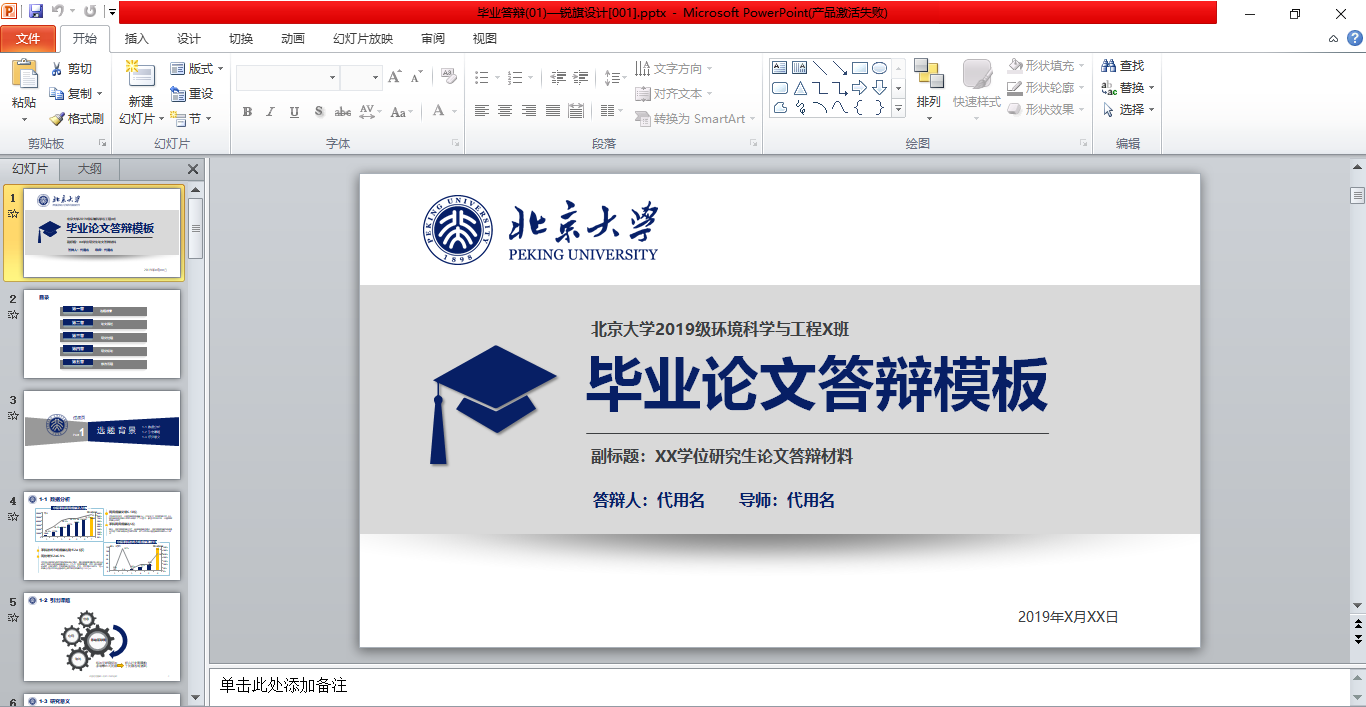
Task: Select slide 2 contents thumbnail
Action: (x=102, y=334)
